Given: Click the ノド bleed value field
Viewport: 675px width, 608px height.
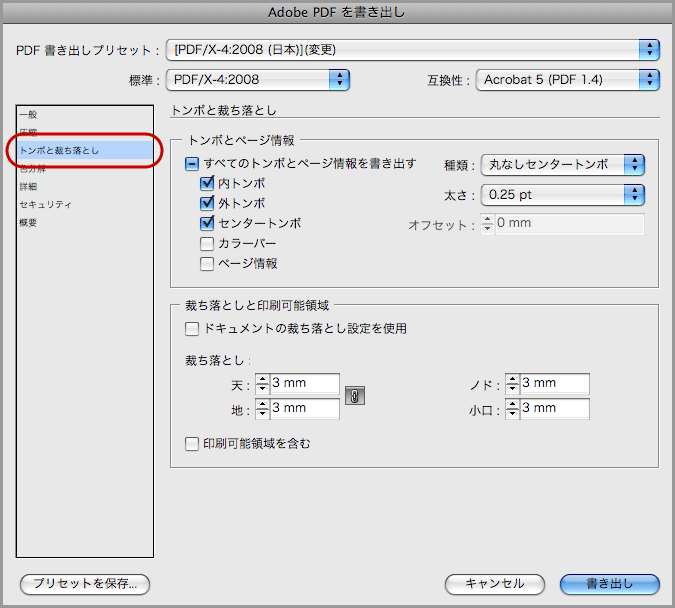Looking at the screenshot, I should (555, 383).
